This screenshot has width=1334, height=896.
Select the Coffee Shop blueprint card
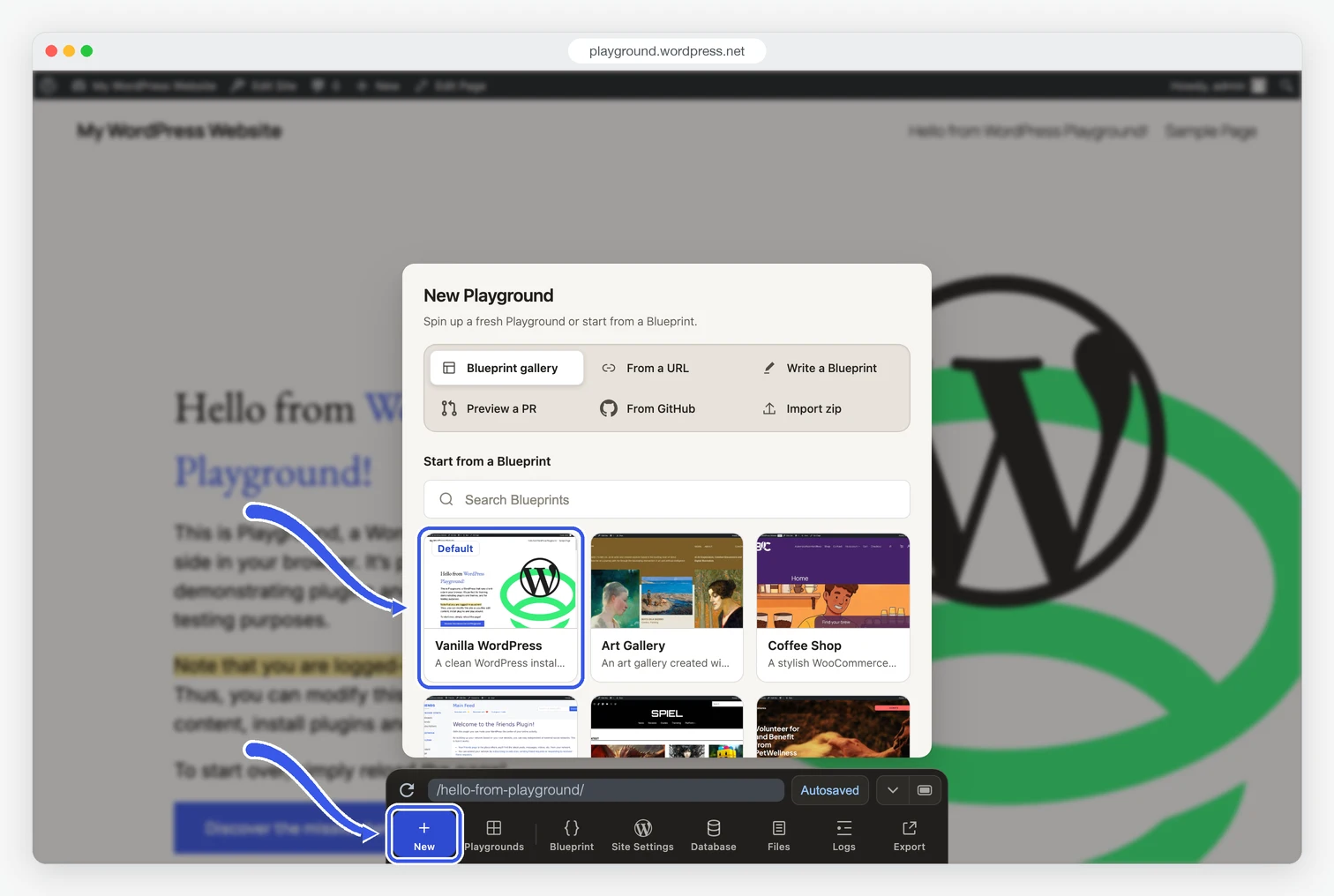pos(833,608)
